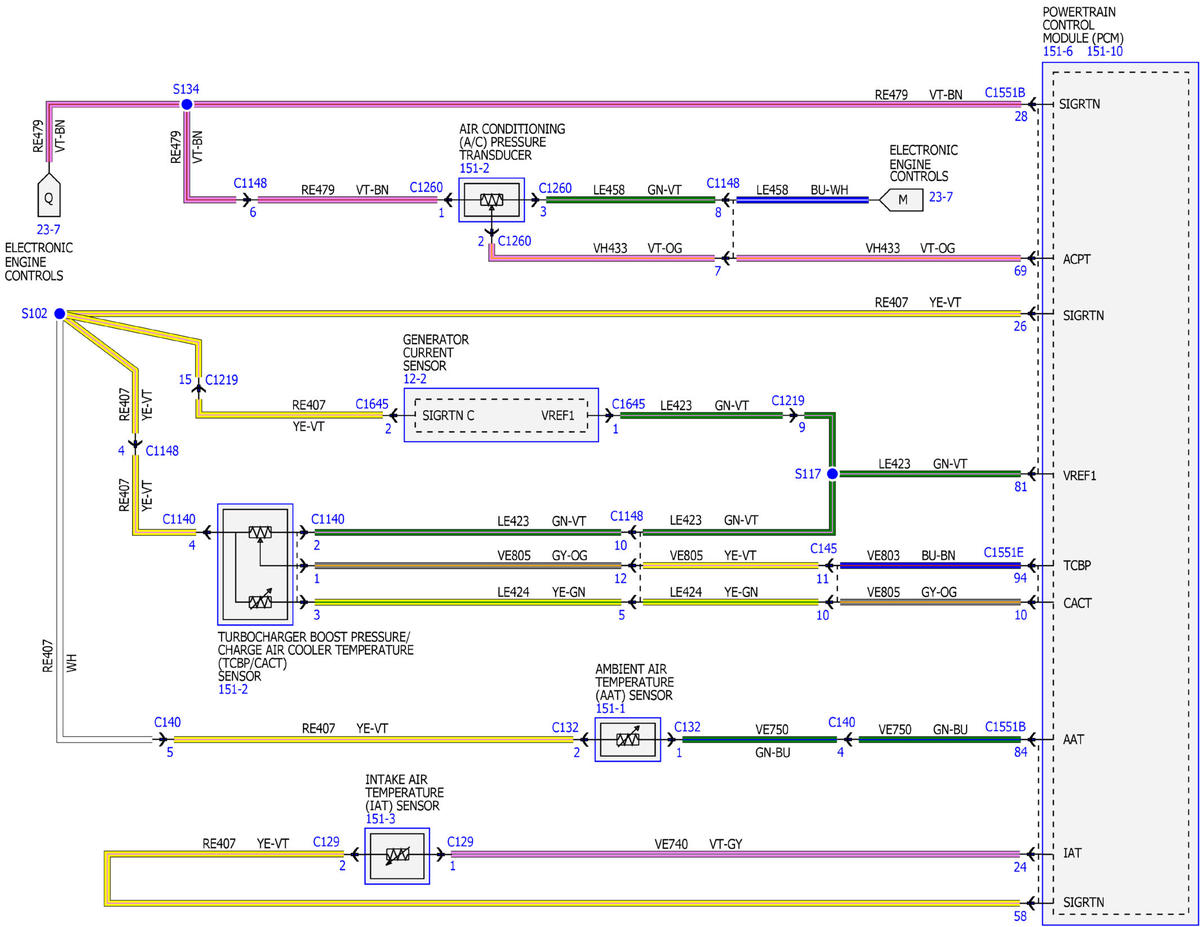The height and width of the screenshot is (927, 1200).
Task: Select the Ambient Air Temperature sensor symbol
Action: [628, 740]
